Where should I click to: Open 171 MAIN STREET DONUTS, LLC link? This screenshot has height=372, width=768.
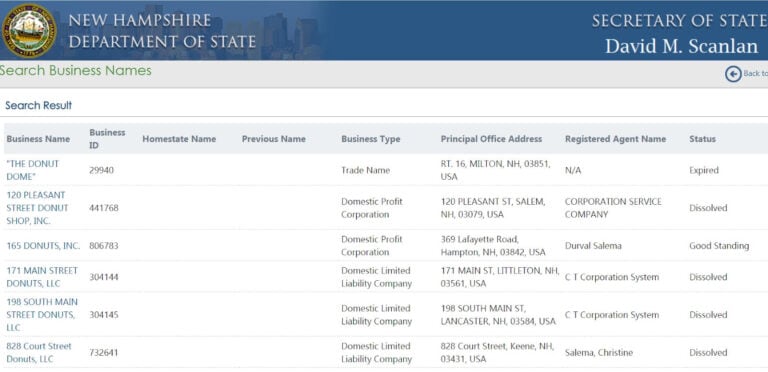point(42,277)
